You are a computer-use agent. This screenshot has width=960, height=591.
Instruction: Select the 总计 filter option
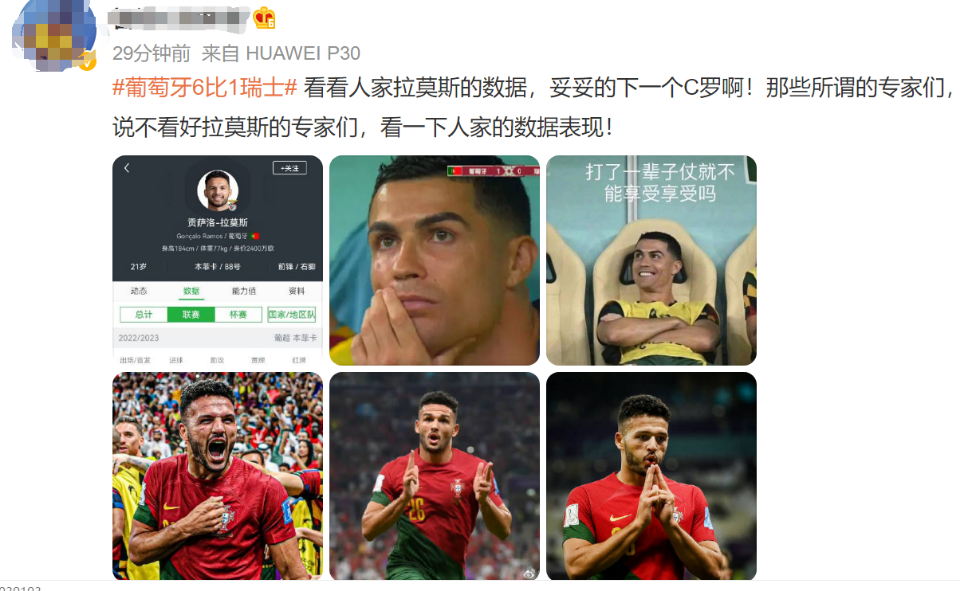click(x=143, y=314)
